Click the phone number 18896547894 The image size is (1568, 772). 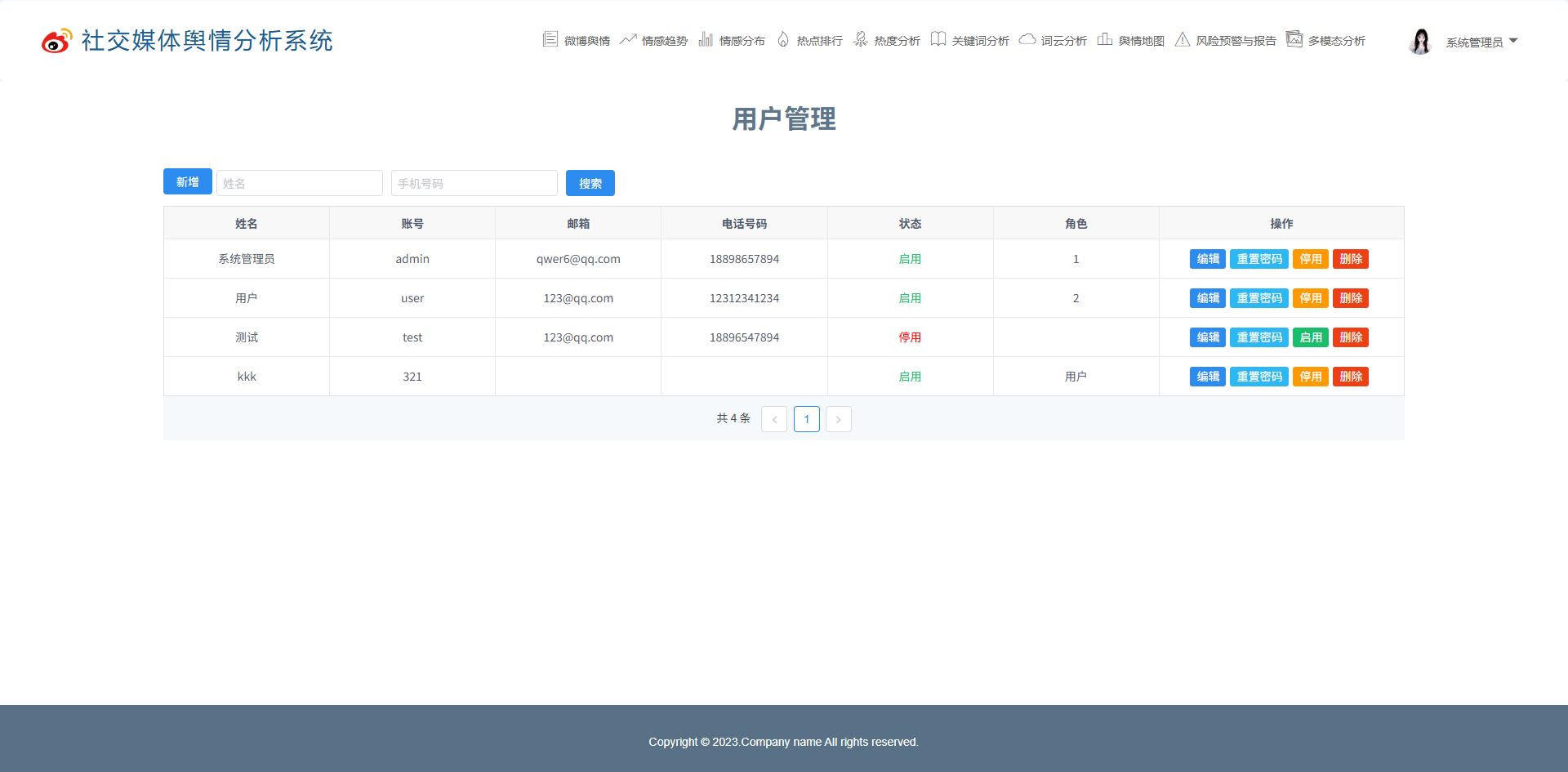tap(744, 337)
